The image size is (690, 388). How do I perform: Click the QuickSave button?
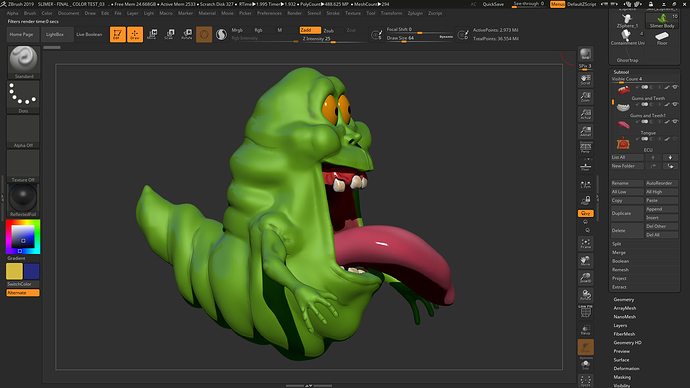[493, 4]
